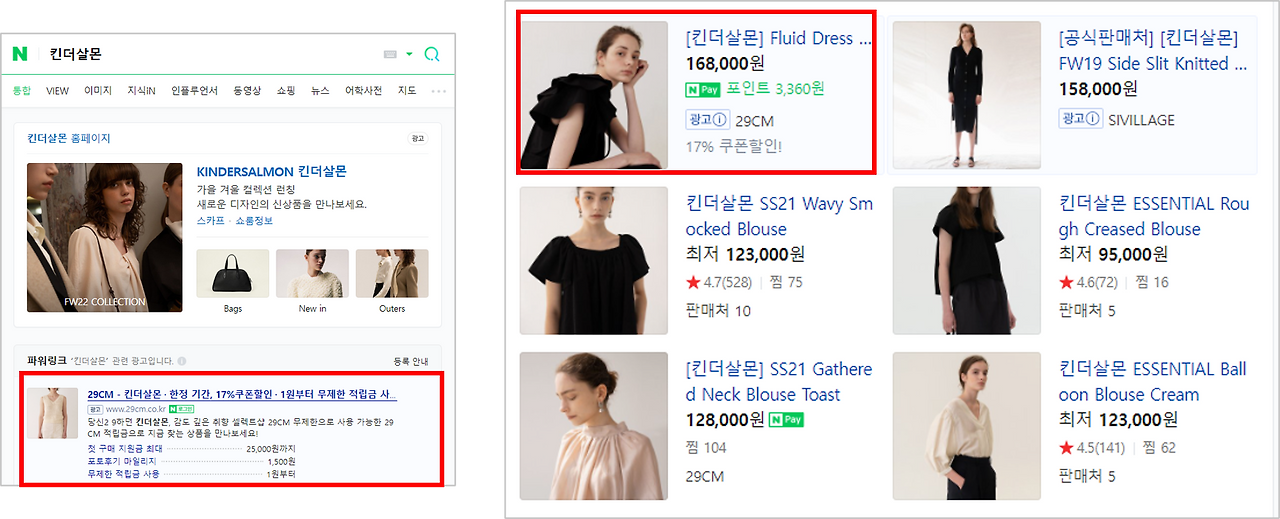
Task: Click 찜 104 on Gathered Neck Blouse
Action: 708,447
